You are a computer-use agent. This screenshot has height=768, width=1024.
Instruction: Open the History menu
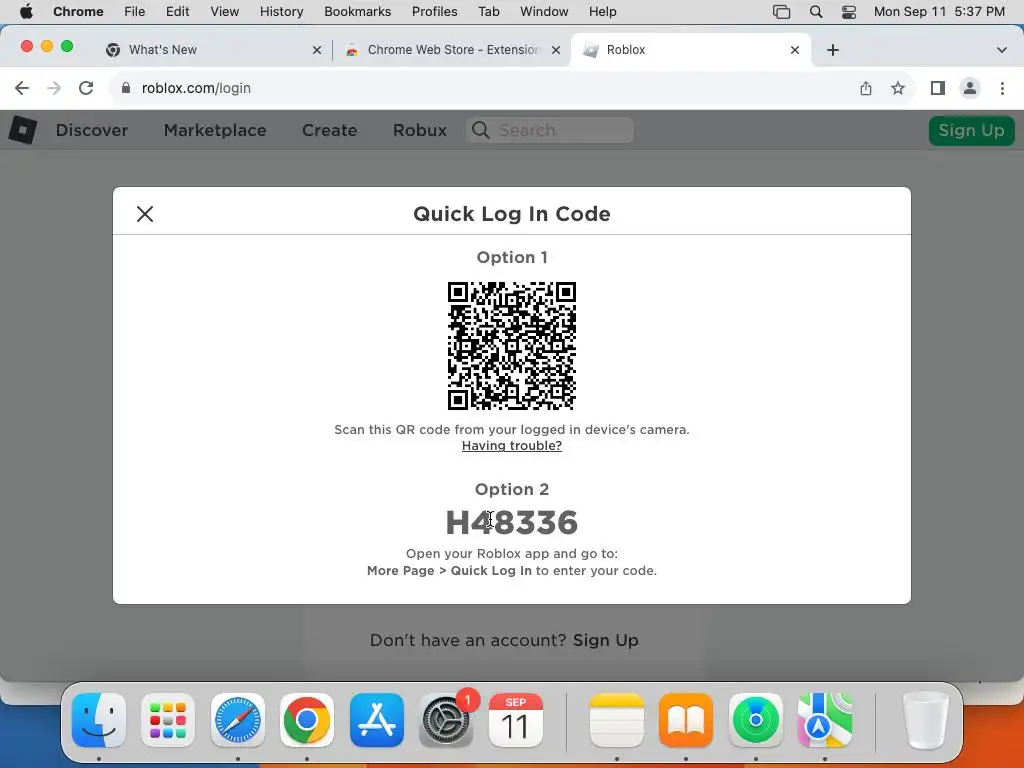pyautogui.click(x=281, y=12)
